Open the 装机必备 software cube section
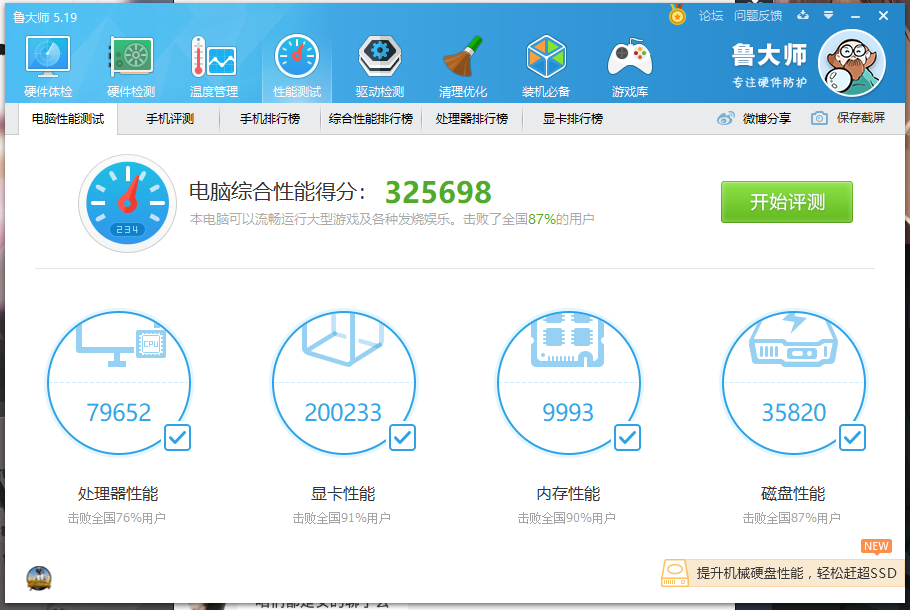The image size is (910, 610). coord(546,66)
